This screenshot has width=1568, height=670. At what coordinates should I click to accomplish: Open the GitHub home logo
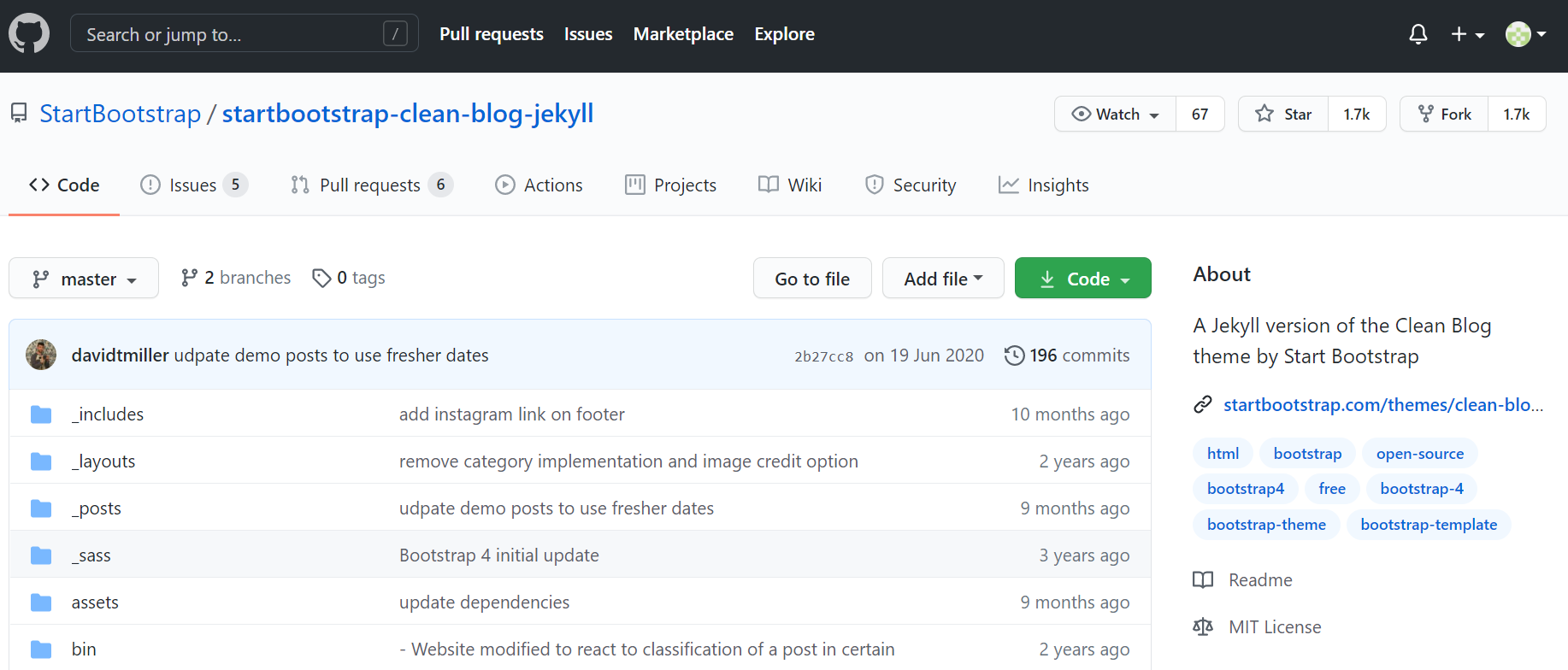tap(29, 34)
